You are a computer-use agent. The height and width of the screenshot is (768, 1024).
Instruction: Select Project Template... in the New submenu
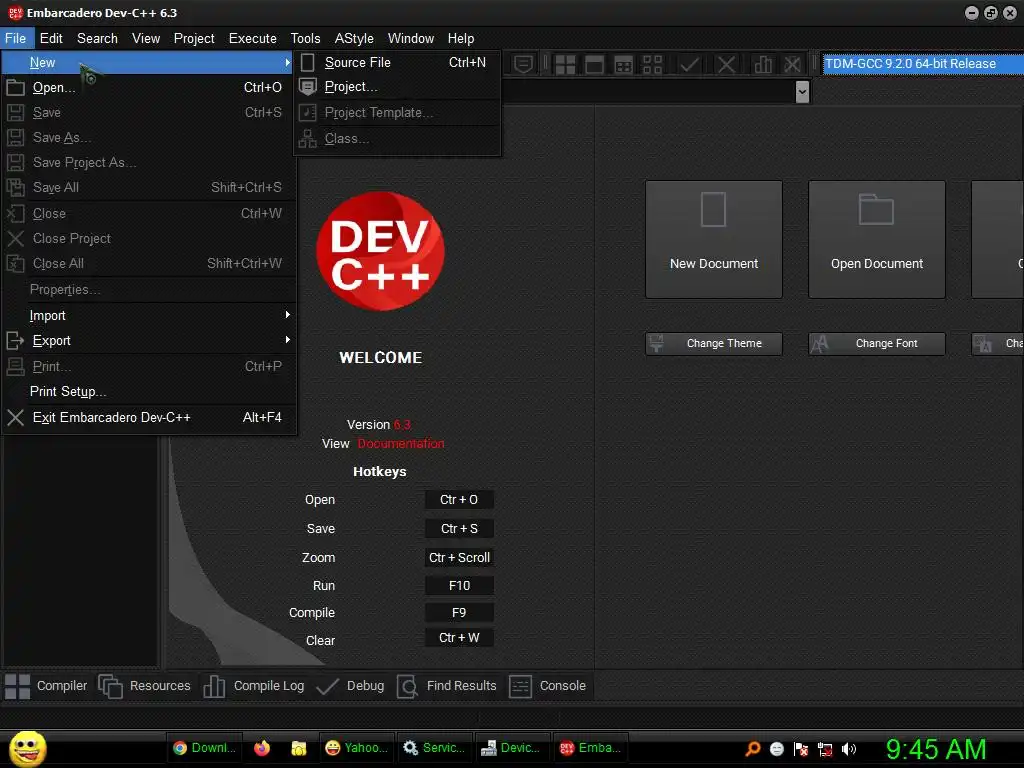coord(397,112)
